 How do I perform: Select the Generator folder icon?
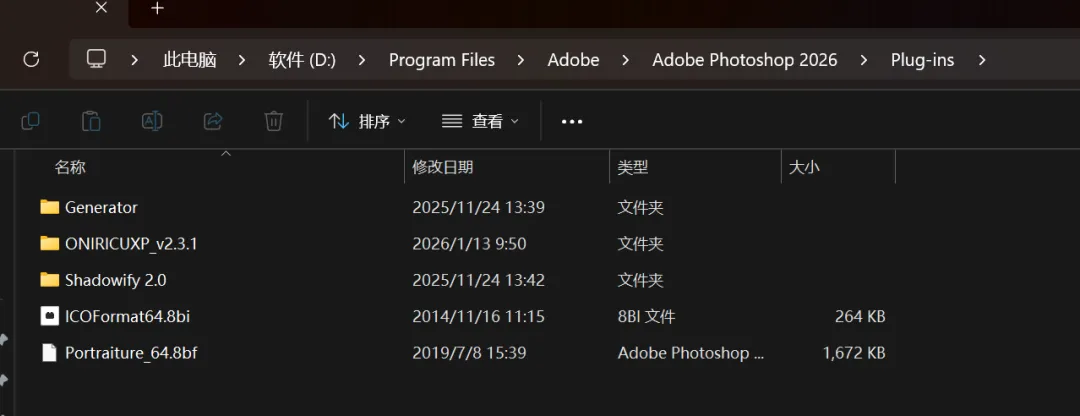point(50,207)
